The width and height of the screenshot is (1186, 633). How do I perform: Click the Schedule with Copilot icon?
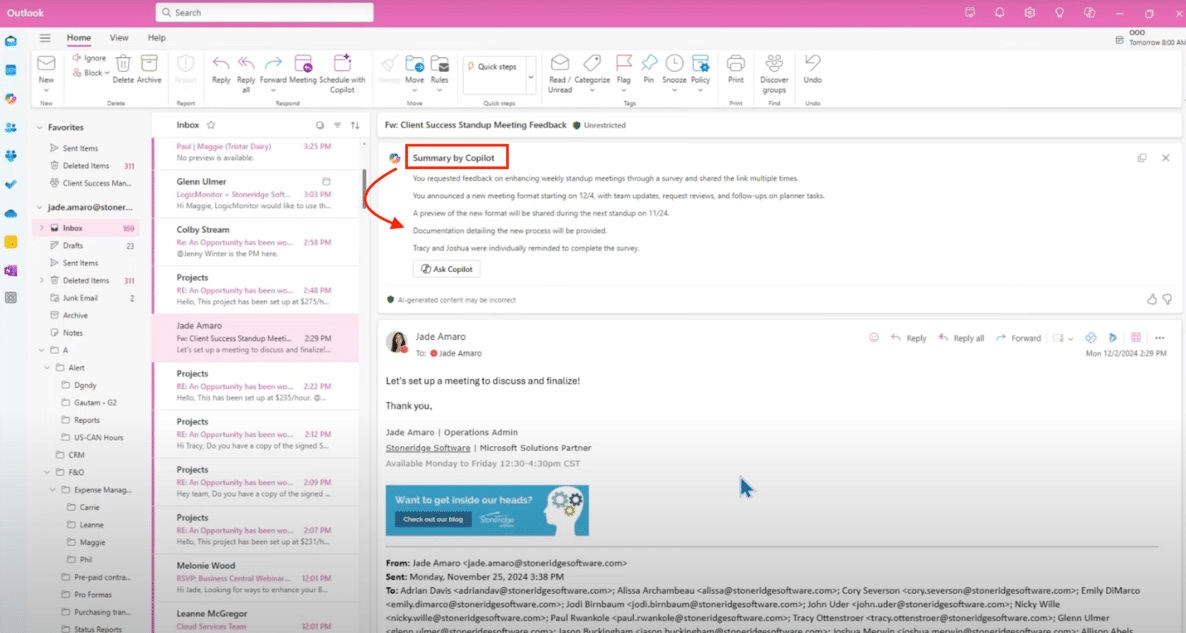(x=342, y=63)
